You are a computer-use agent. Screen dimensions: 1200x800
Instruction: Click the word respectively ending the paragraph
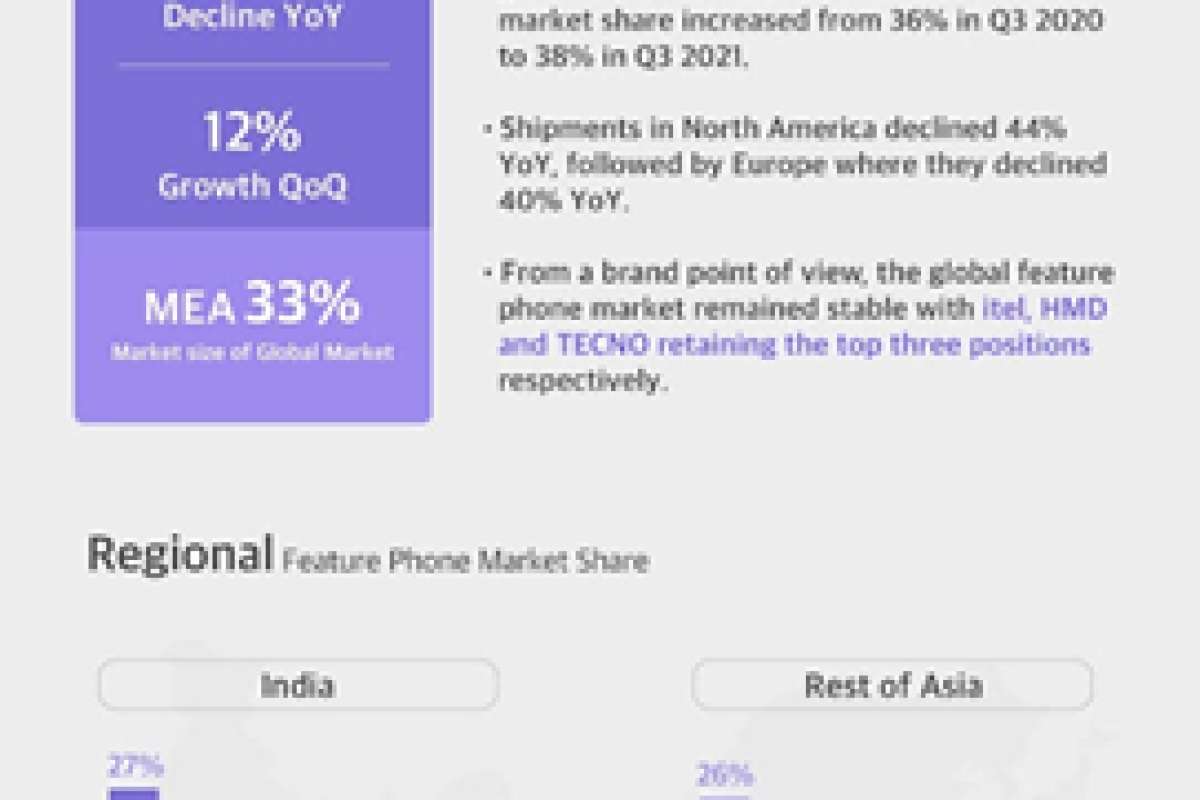[582, 382]
